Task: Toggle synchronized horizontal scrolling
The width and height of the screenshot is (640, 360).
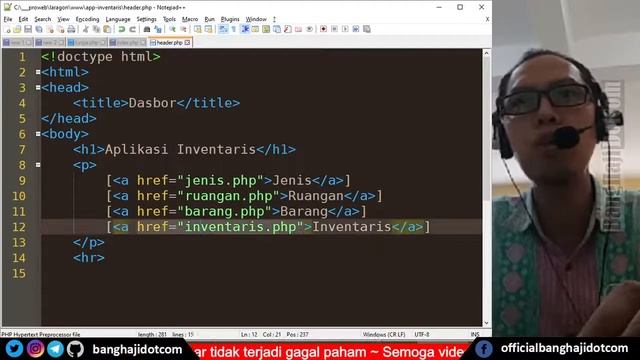Action: (208, 29)
